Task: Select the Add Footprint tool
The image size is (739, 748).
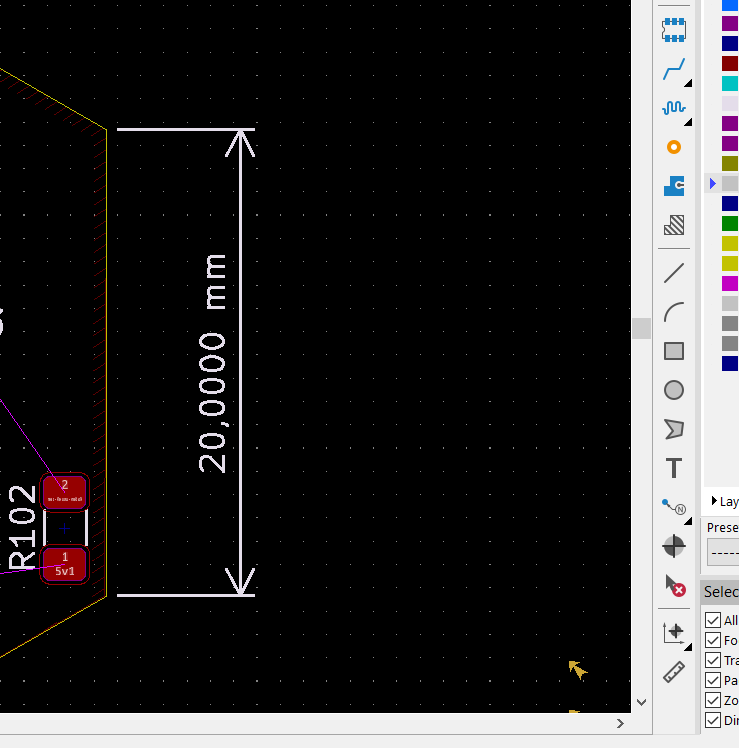Action: tap(674, 30)
